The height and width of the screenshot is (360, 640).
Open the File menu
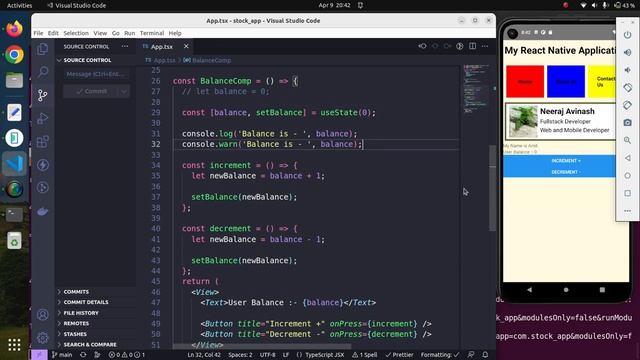tap(38, 33)
